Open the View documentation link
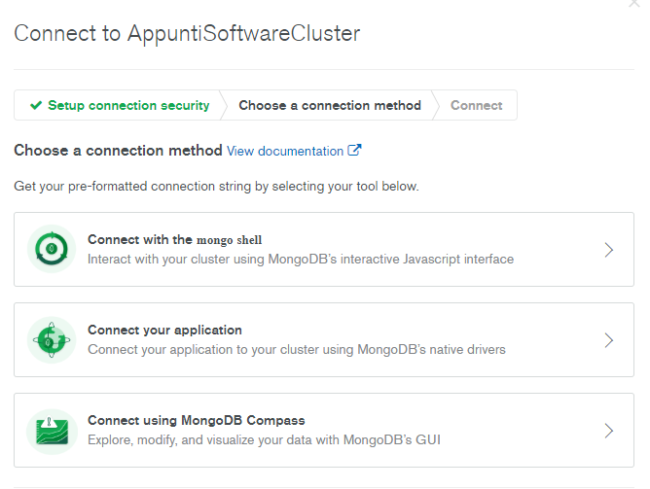 [x=285, y=151]
